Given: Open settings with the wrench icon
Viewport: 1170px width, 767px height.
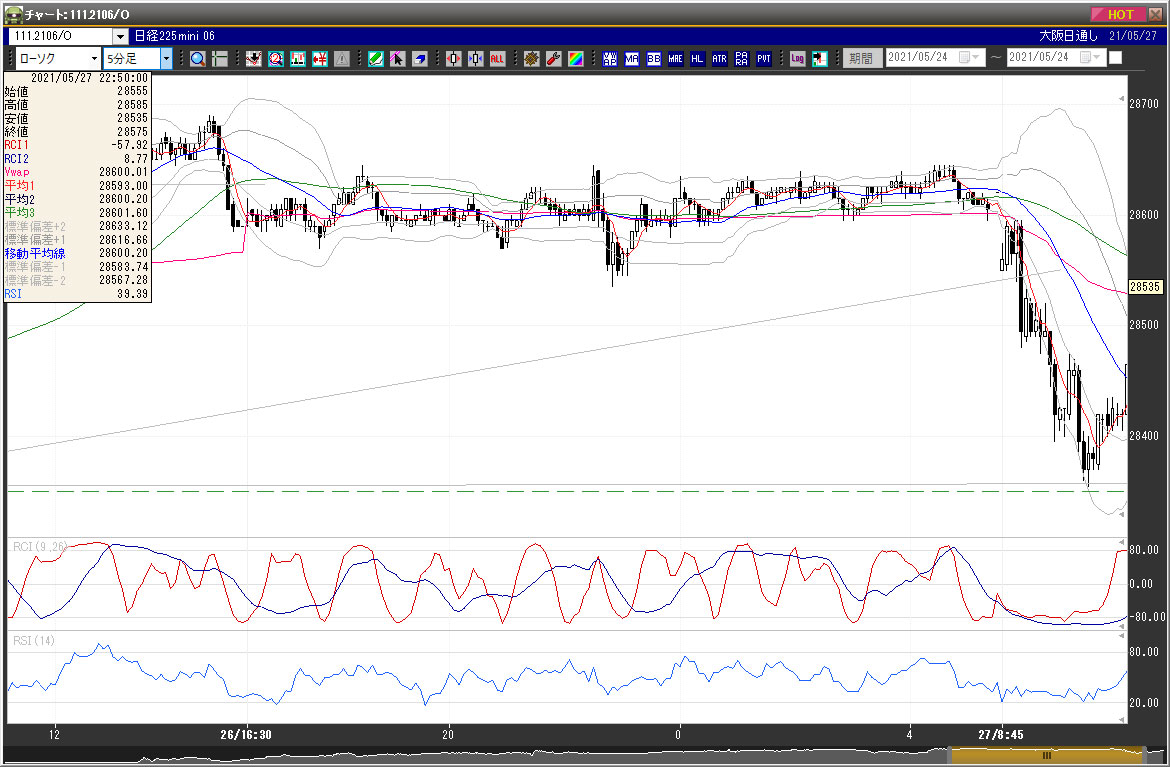Looking at the screenshot, I should (x=553, y=58).
